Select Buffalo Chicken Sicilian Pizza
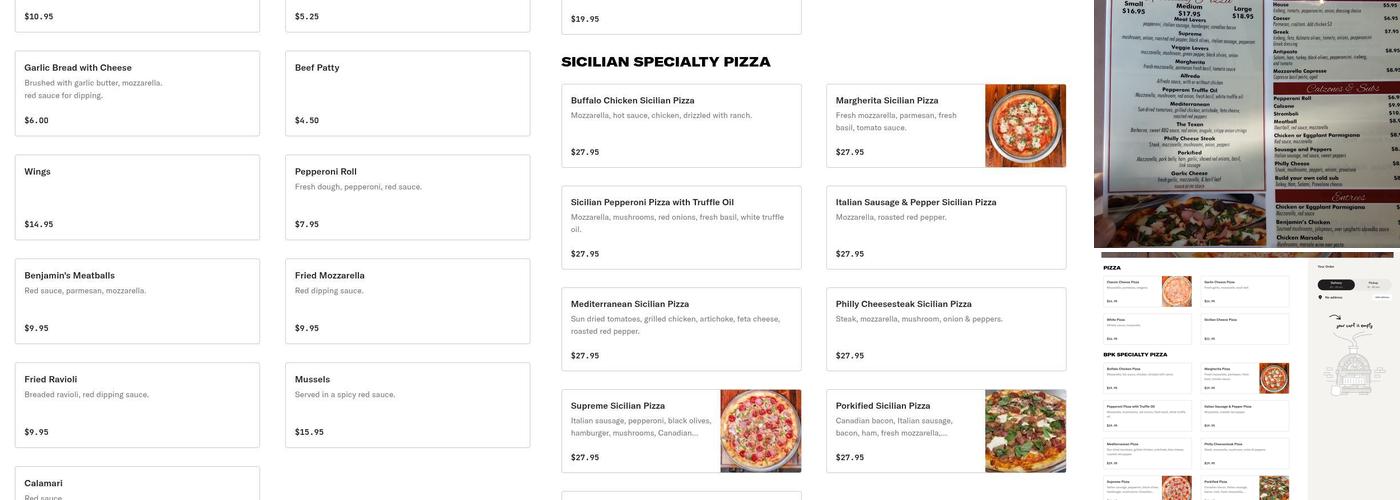 coord(681,125)
